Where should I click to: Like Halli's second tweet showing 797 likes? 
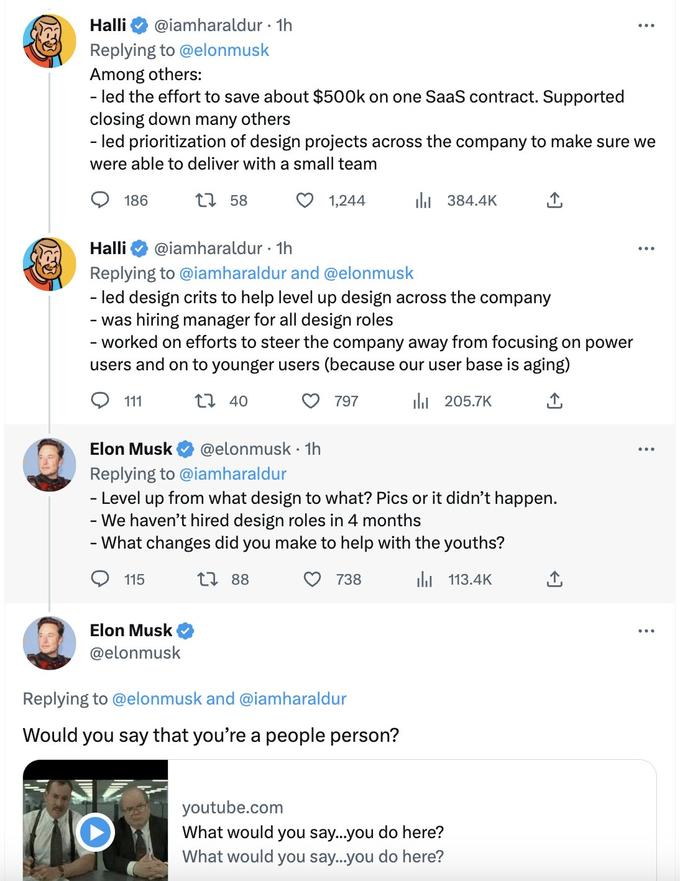coord(312,401)
